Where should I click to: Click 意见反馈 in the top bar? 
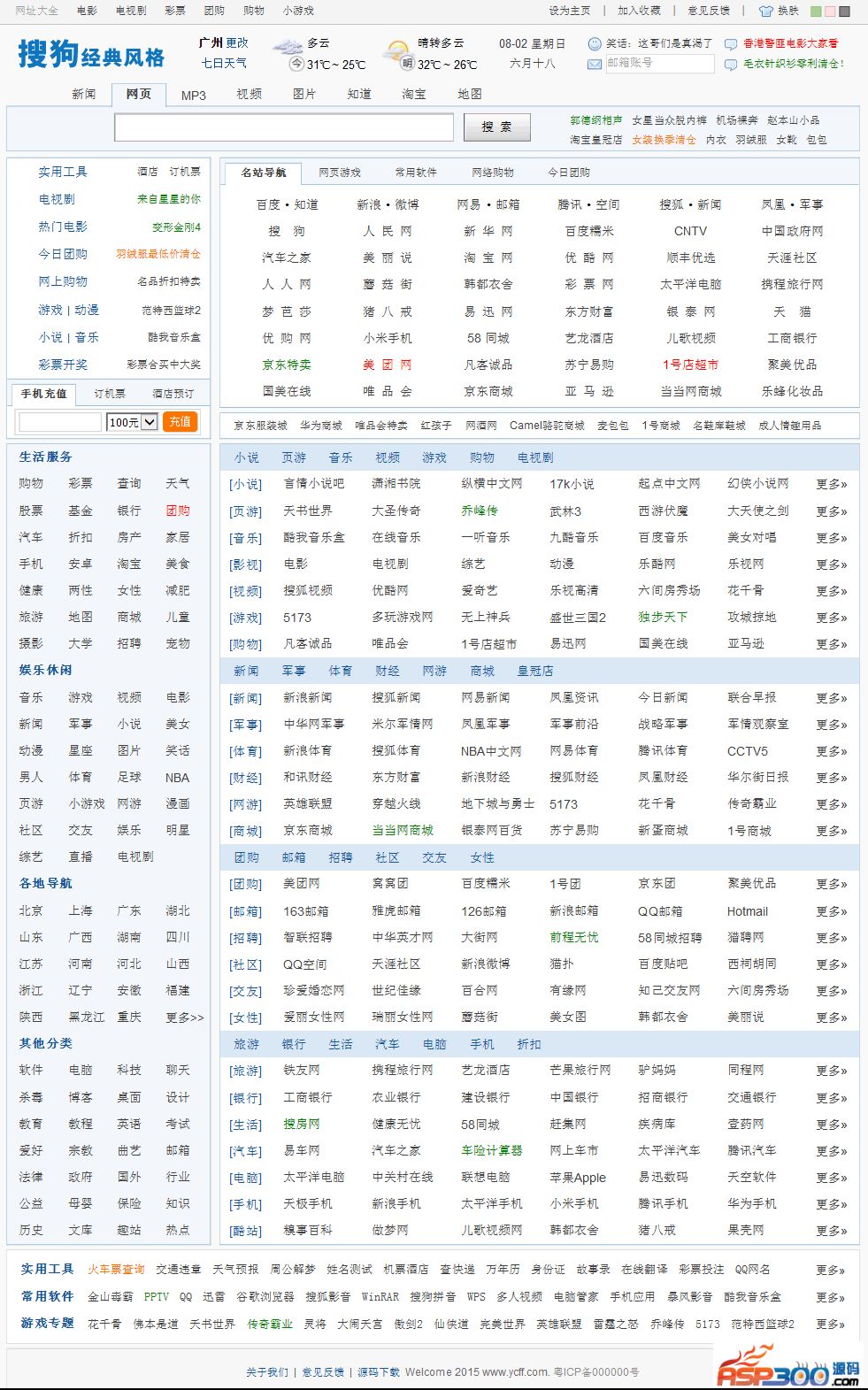coord(709,11)
